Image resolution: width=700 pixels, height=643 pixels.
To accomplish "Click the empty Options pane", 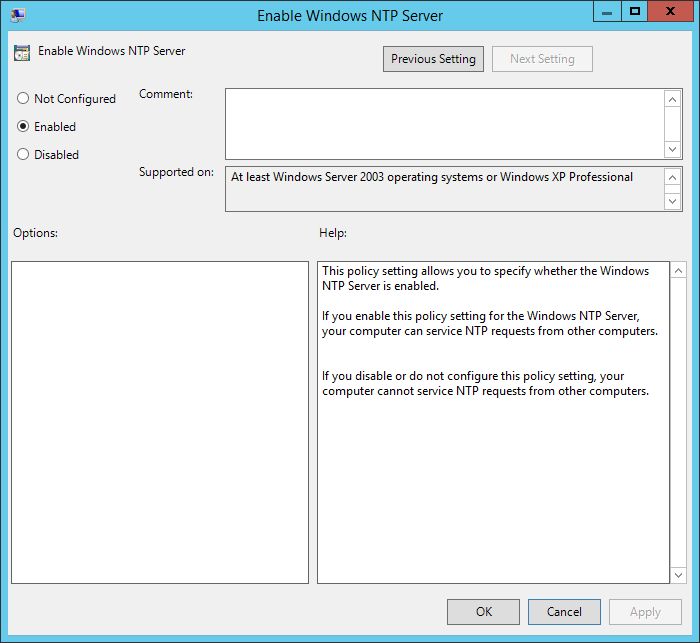I will [160, 422].
